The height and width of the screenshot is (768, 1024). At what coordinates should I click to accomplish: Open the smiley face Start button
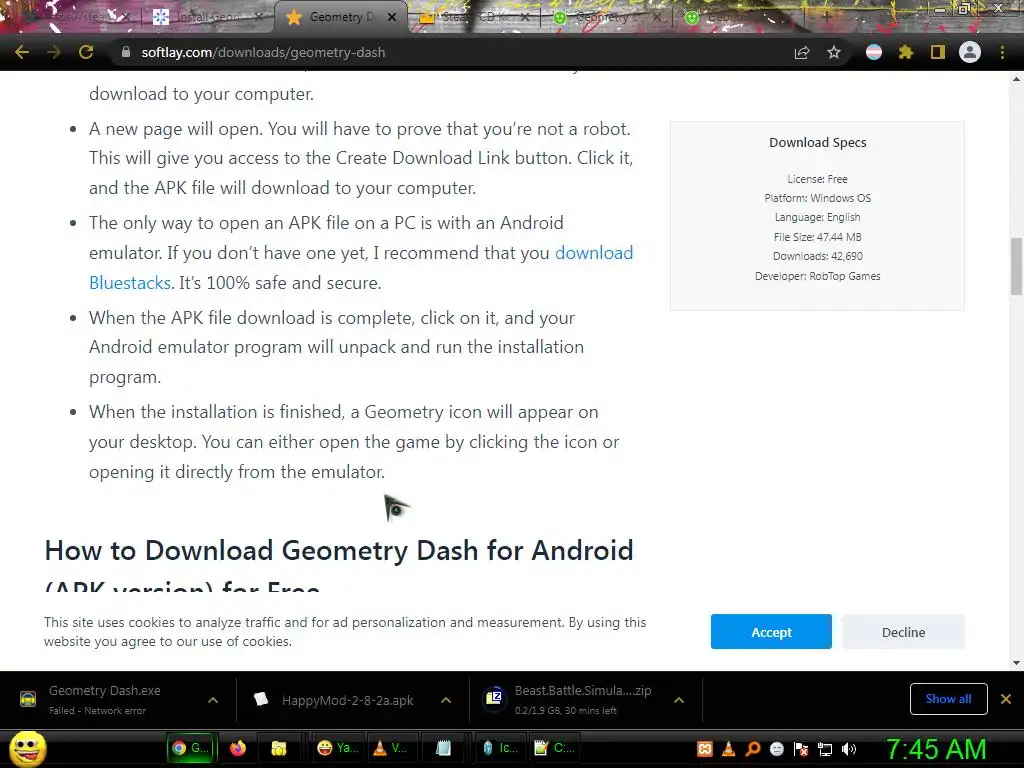click(28, 748)
